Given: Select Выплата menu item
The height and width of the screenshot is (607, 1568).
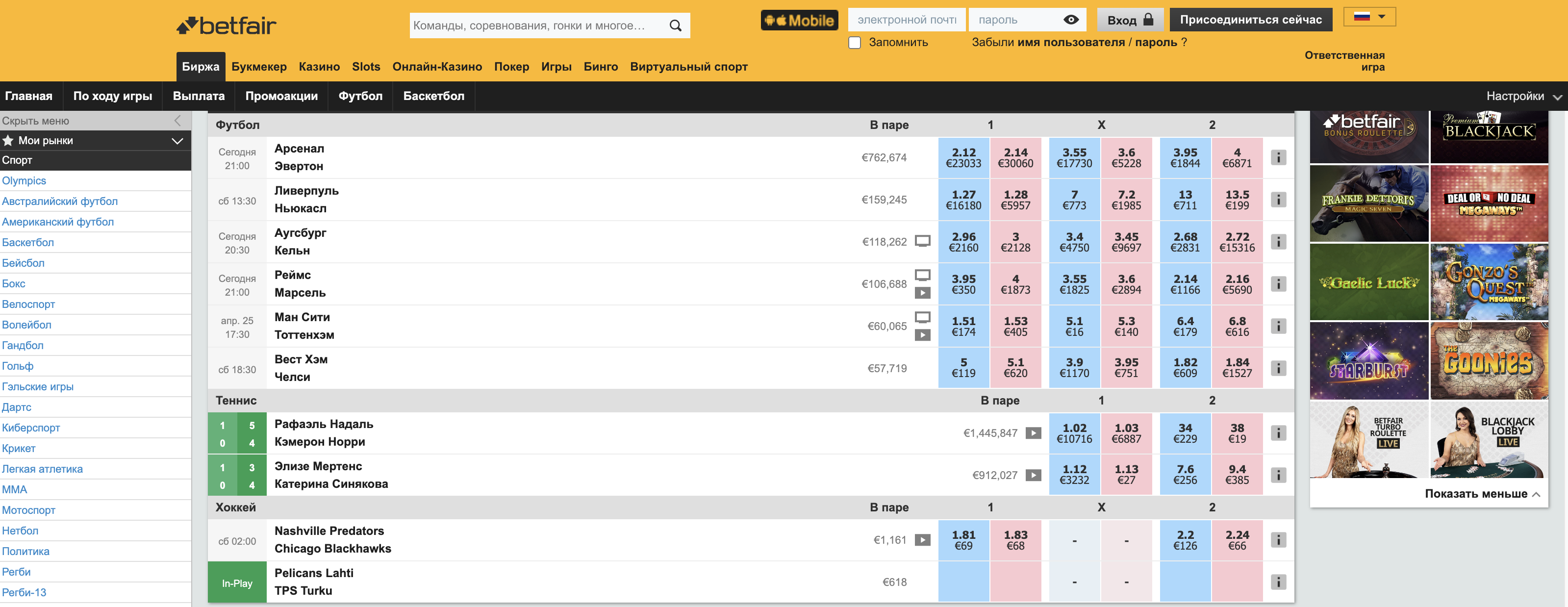Looking at the screenshot, I should point(199,96).
